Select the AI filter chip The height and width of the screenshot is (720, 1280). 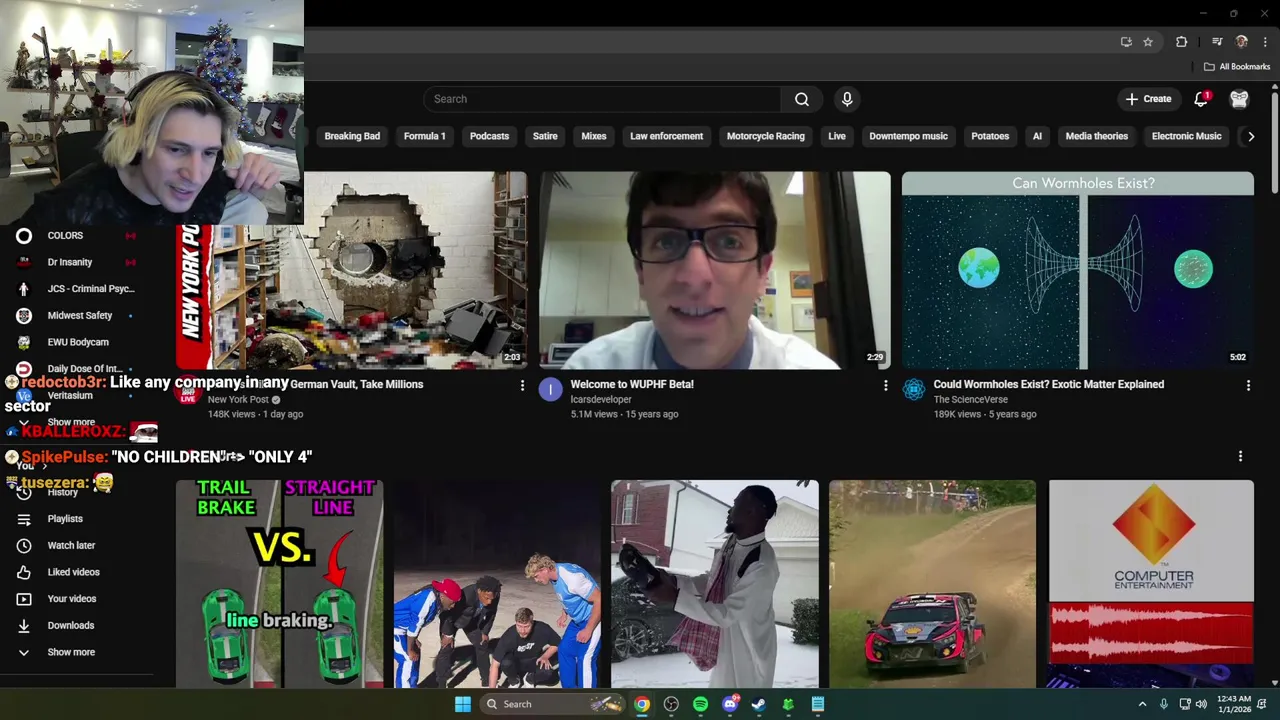click(1037, 136)
